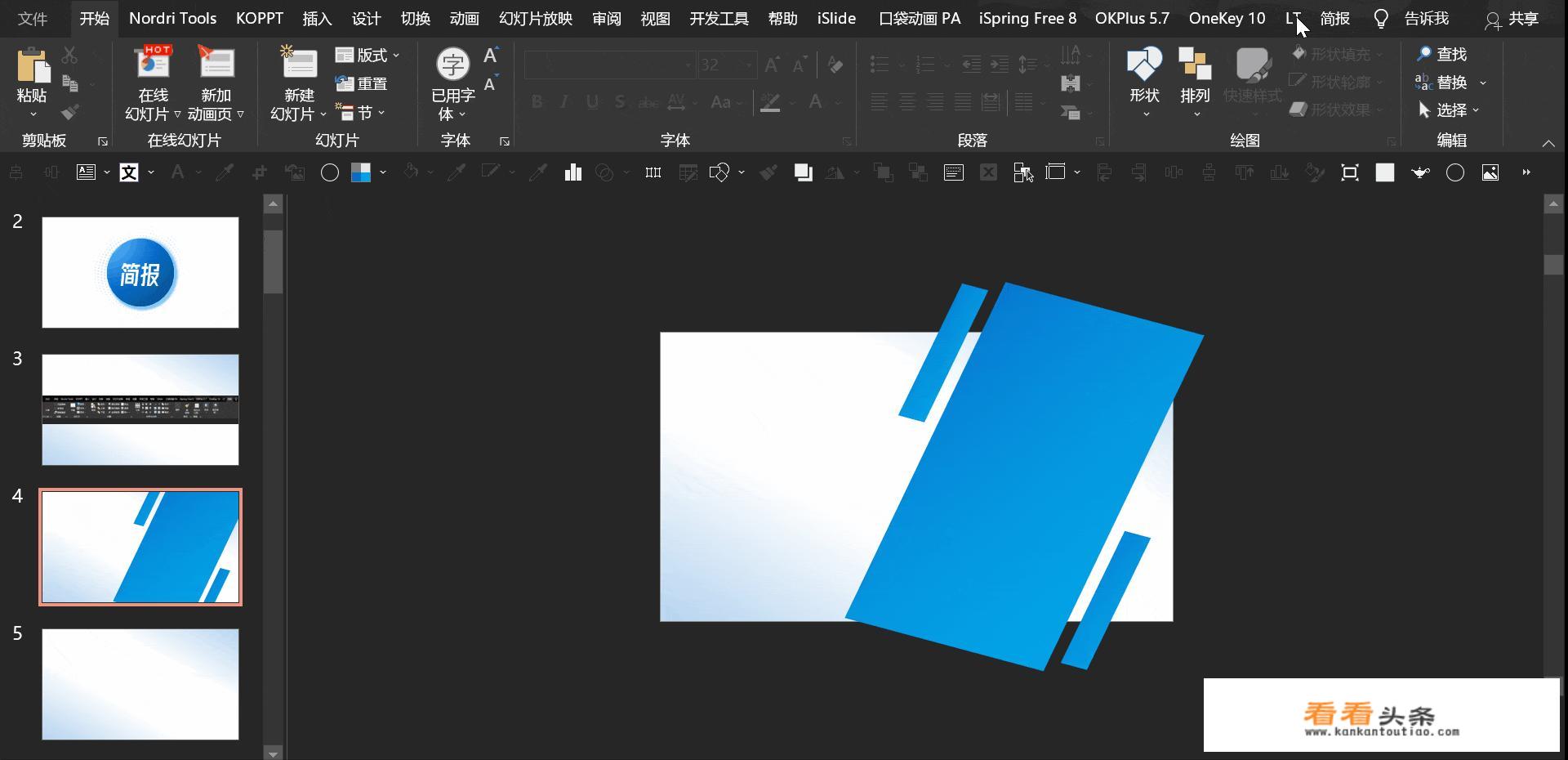Open dropdown arrow next to color tiles swatch
The image size is (1568, 760).
[382, 172]
